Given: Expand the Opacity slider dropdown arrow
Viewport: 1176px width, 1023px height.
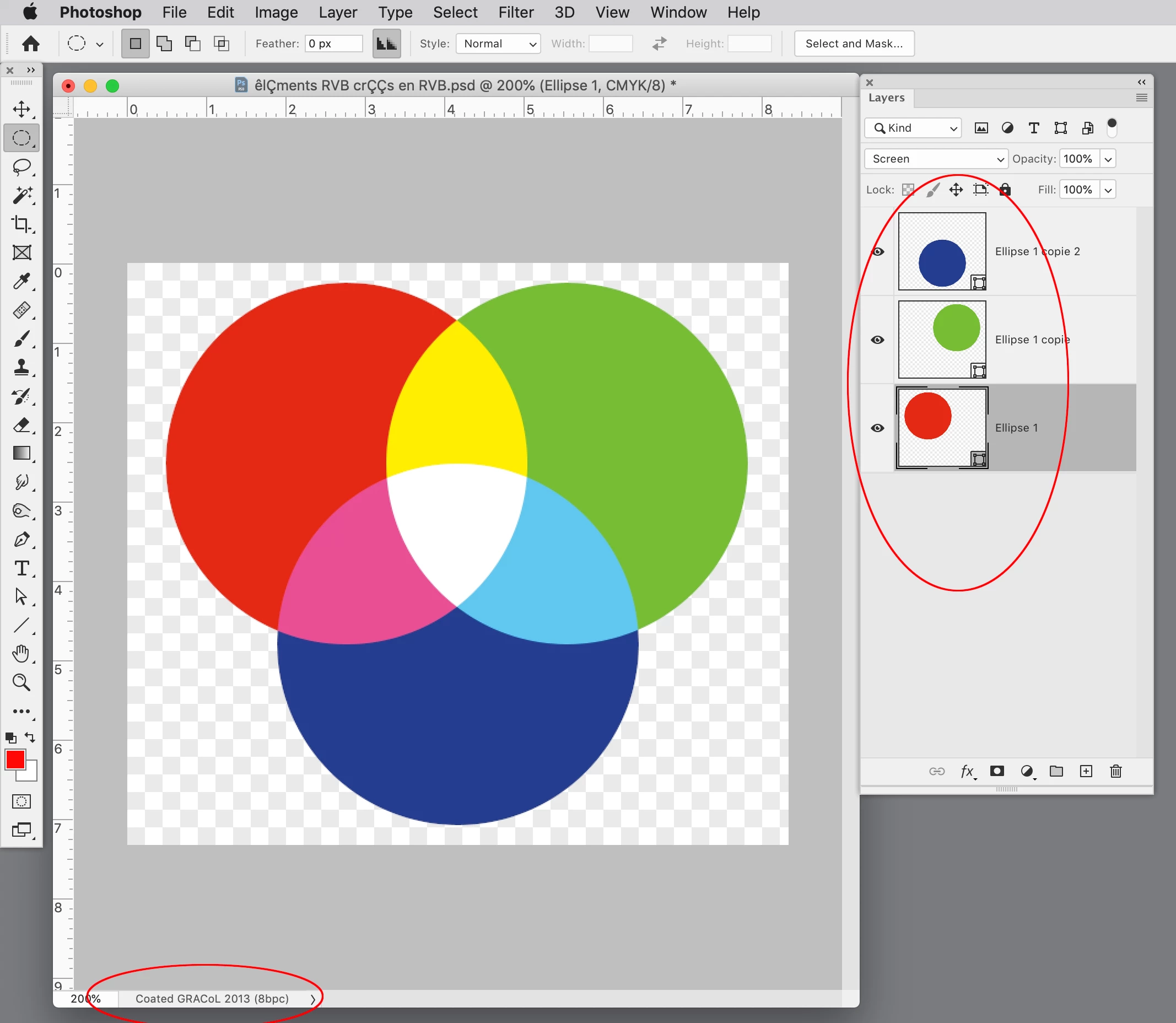Looking at the screenshot, I should 1108,159.
